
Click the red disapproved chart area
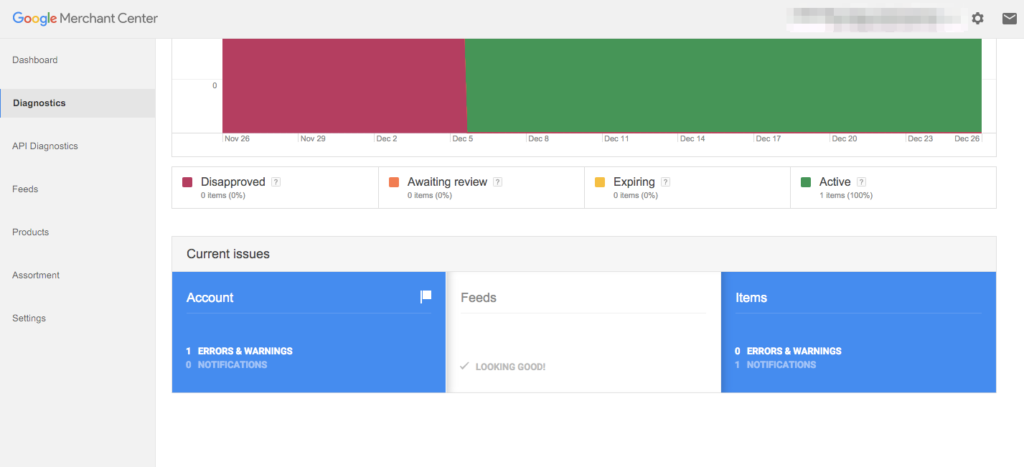(x=344, y=86)
